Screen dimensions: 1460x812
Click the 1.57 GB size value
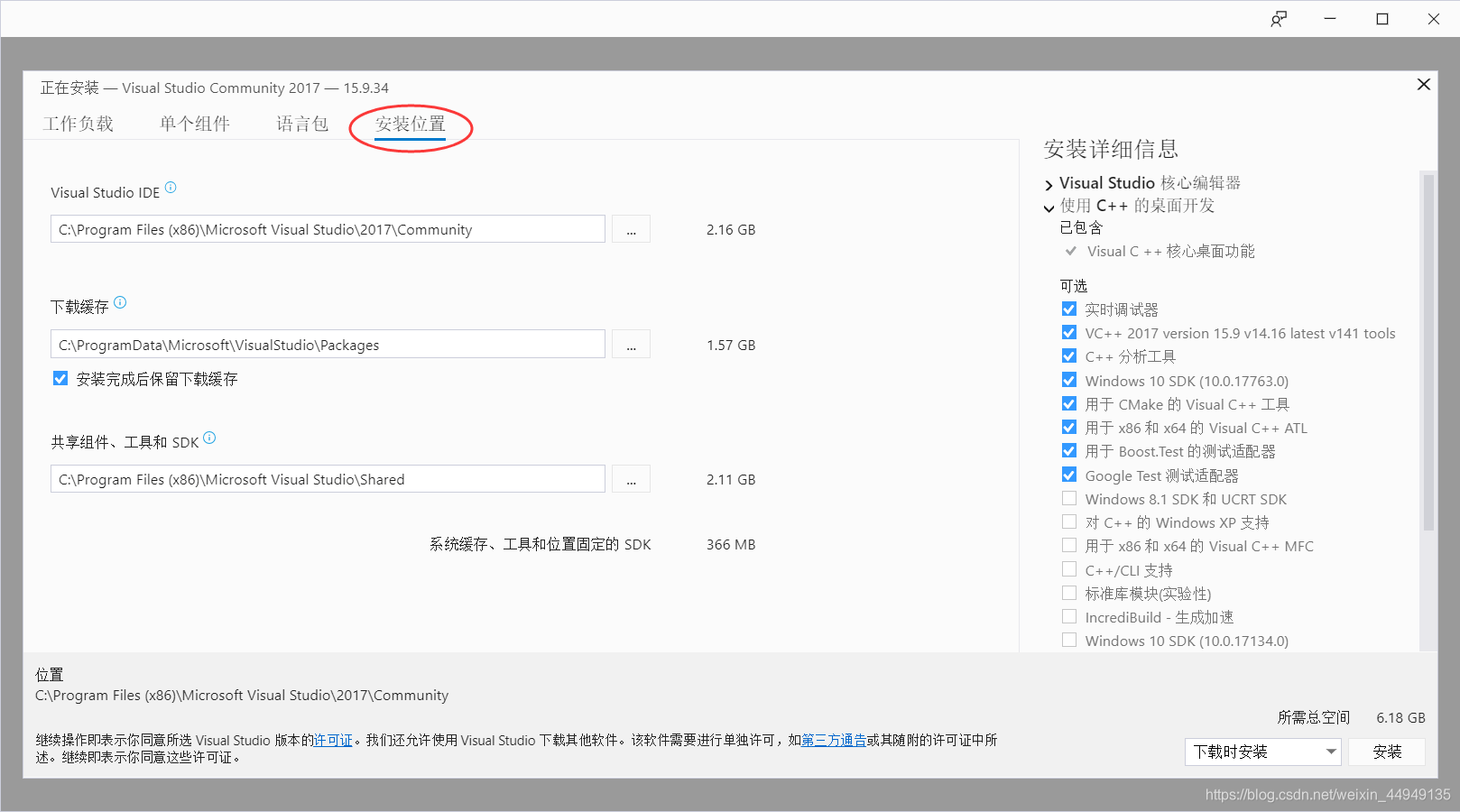(731, 345)
